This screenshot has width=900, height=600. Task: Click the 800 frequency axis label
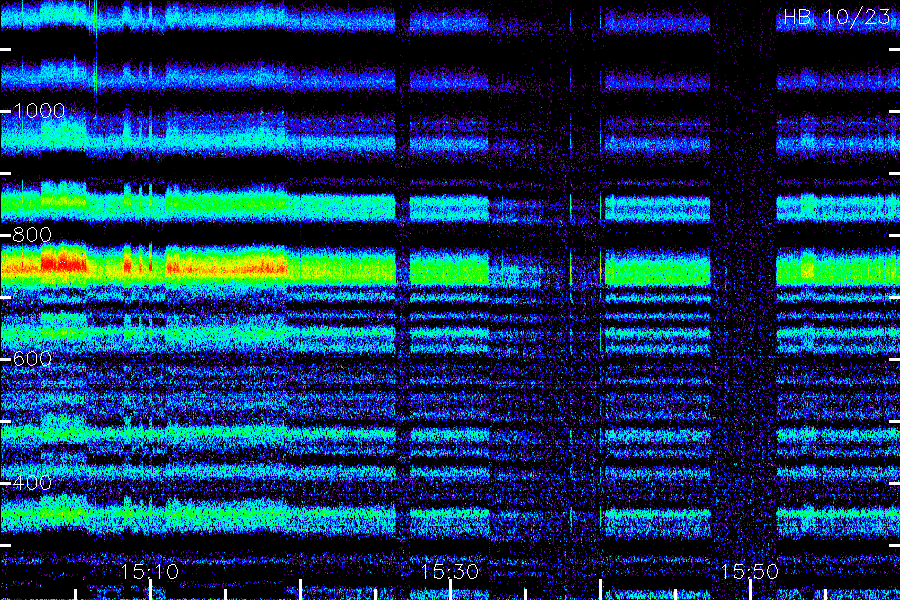(32, 235)
